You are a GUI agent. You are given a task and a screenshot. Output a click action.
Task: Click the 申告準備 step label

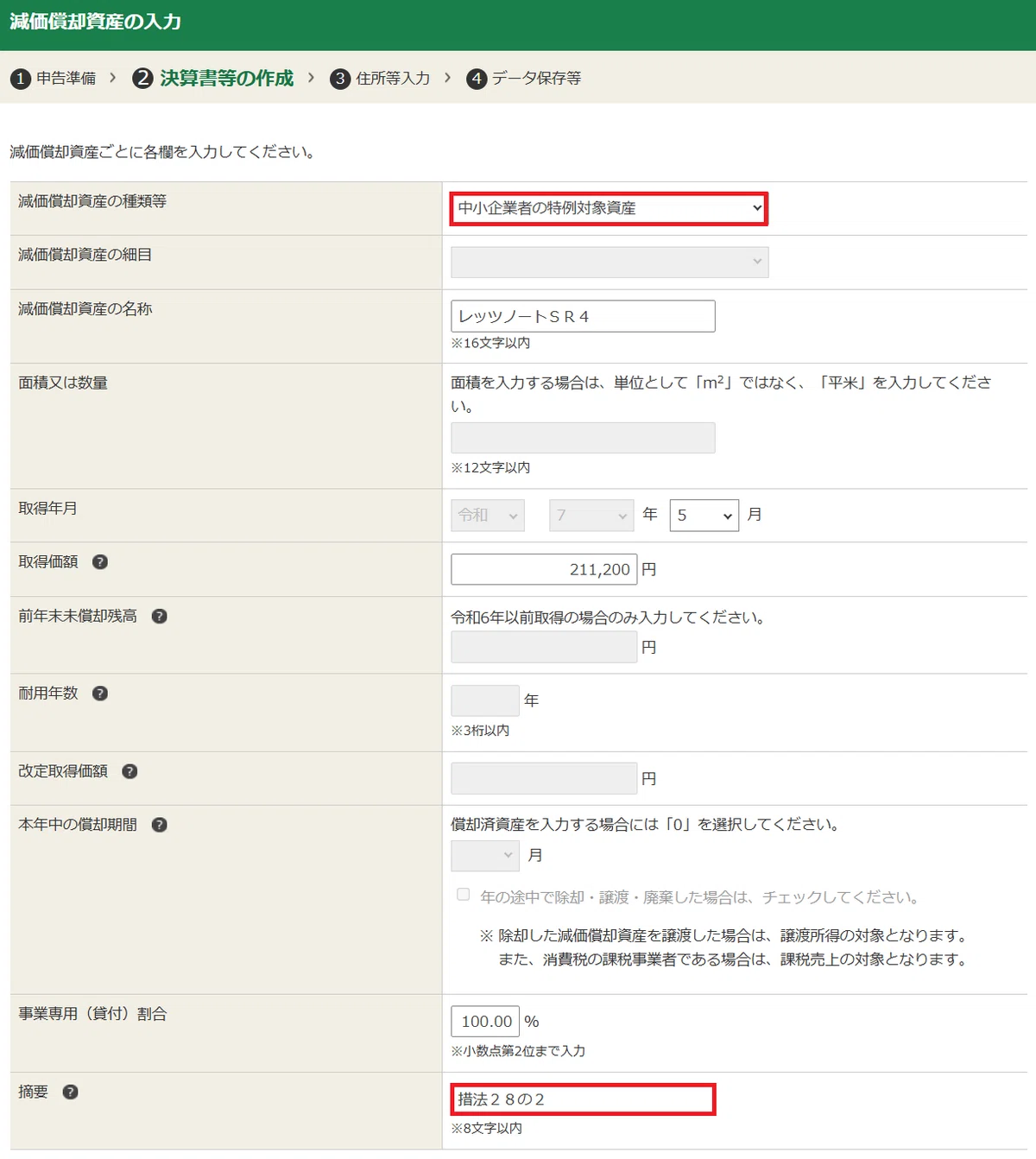[66, 79]
